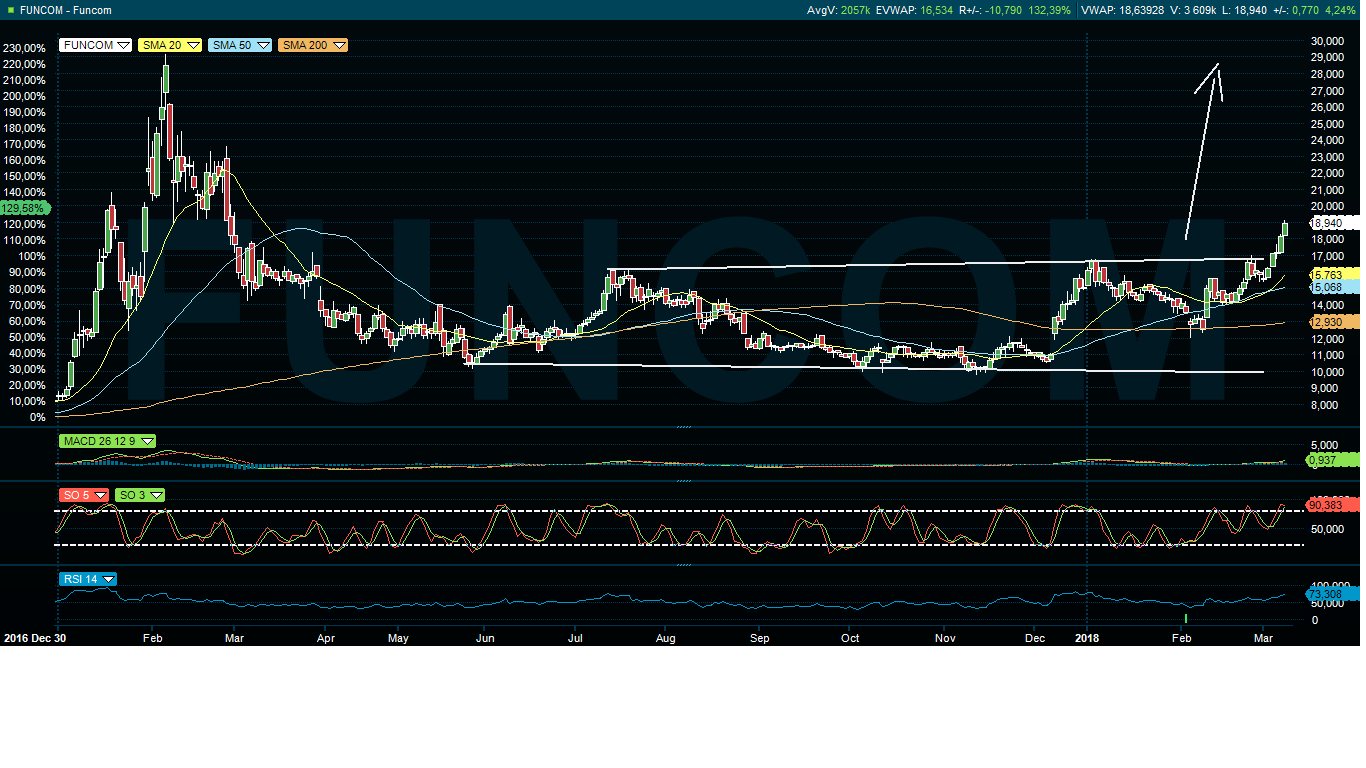Click the 129,58% percent axis marker
Screen dimensions: 1366x768
point(26,208)
